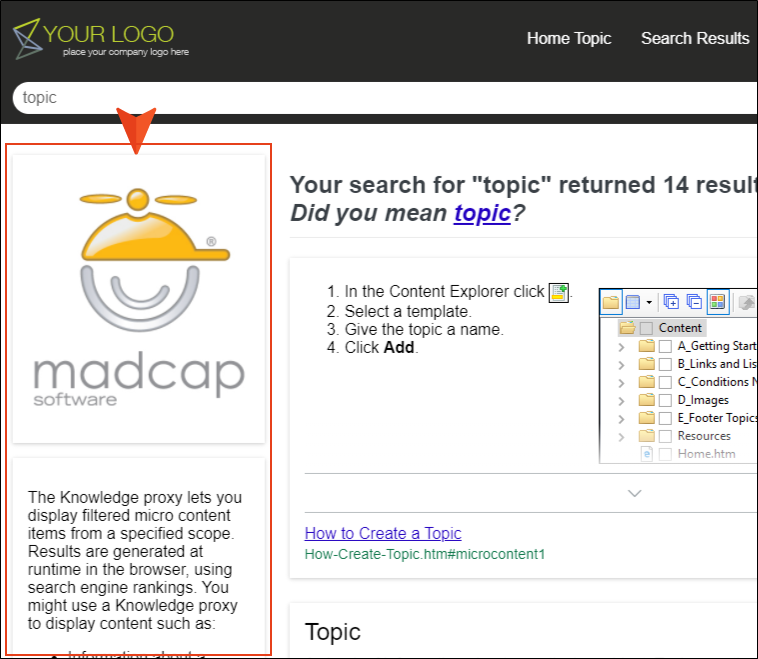This screenshot has width=758, height=659.
Task: Click the B_Links folder icon
Action: 646,364
